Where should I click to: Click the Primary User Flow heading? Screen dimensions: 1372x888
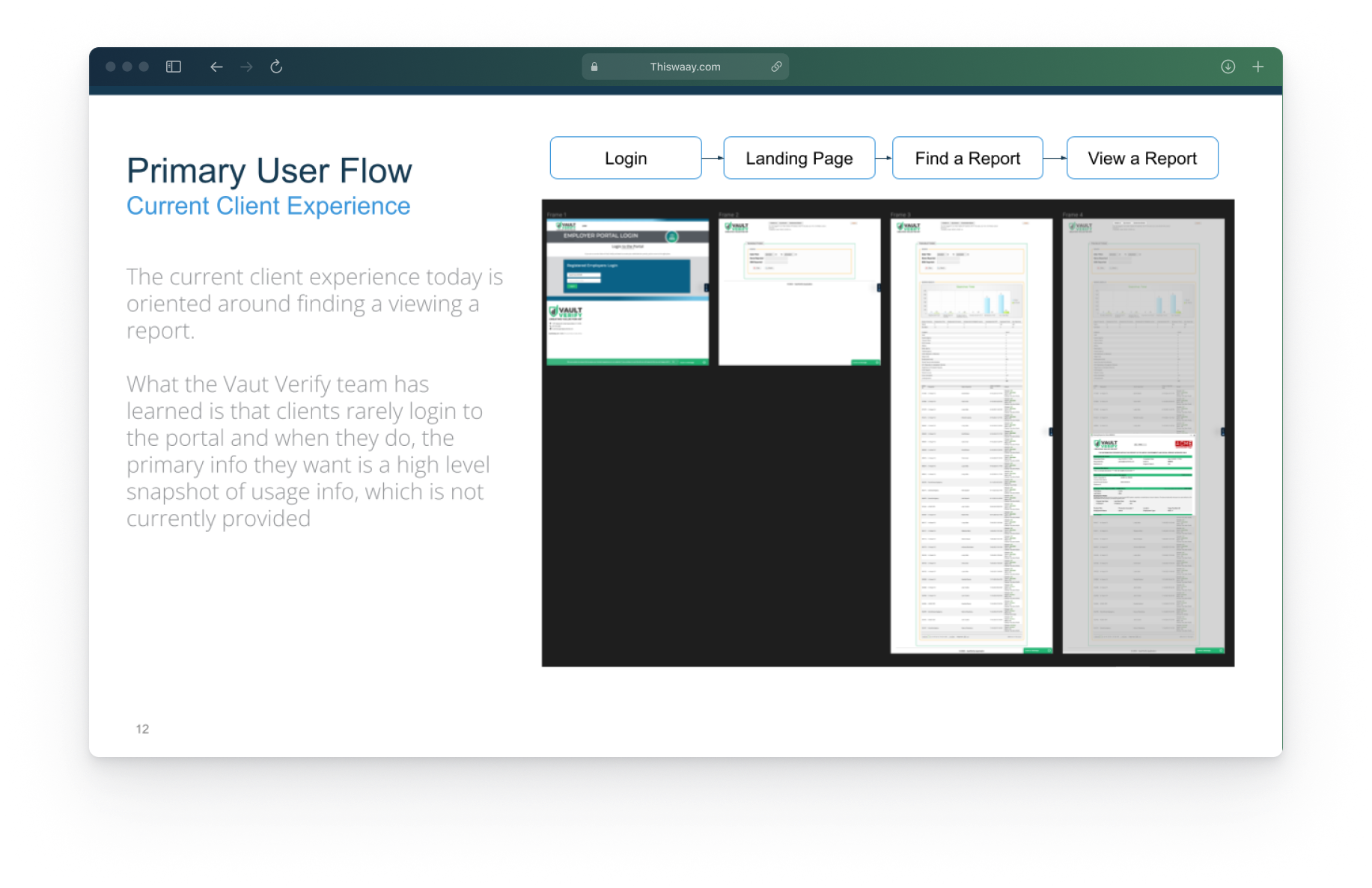tap(269, 171)
